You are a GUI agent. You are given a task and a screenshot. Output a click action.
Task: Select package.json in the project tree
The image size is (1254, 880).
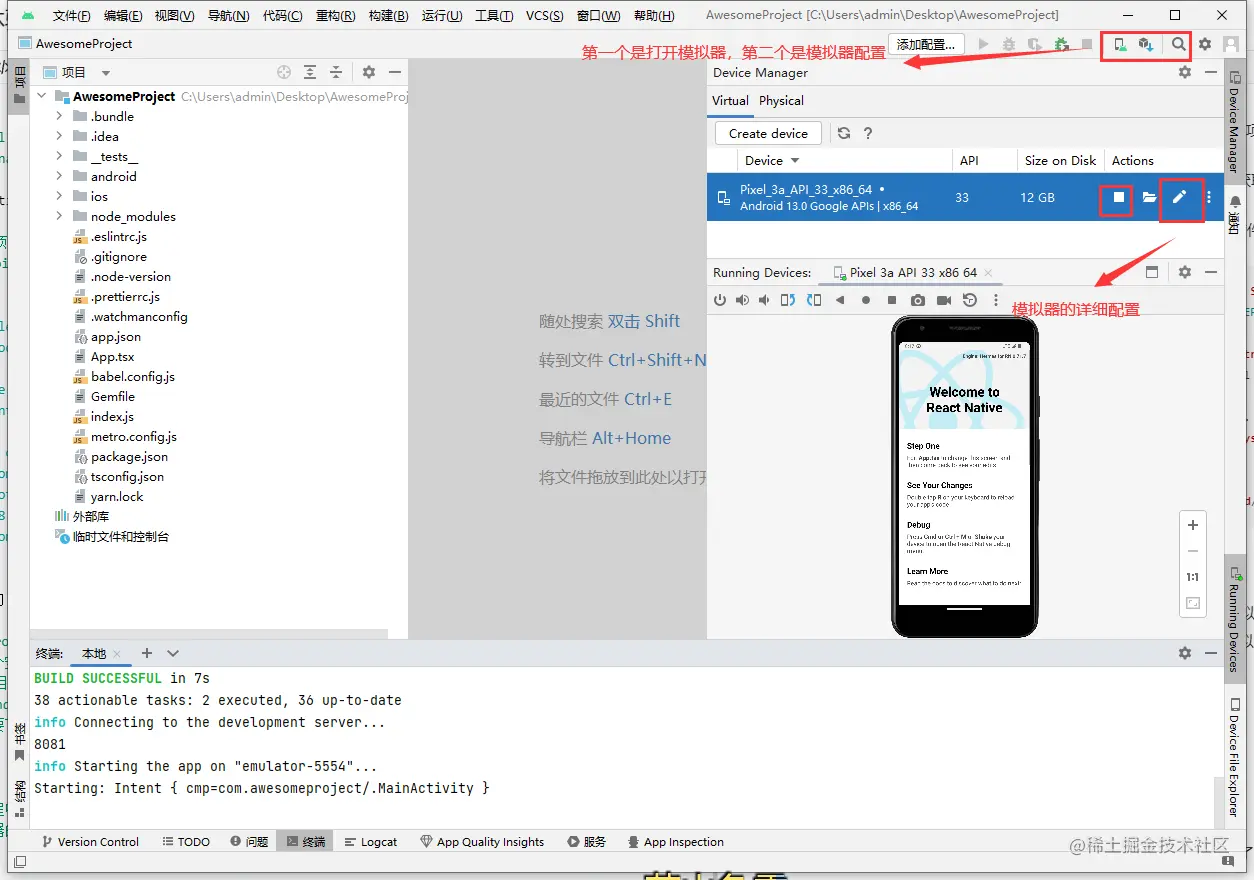(129, 456)
